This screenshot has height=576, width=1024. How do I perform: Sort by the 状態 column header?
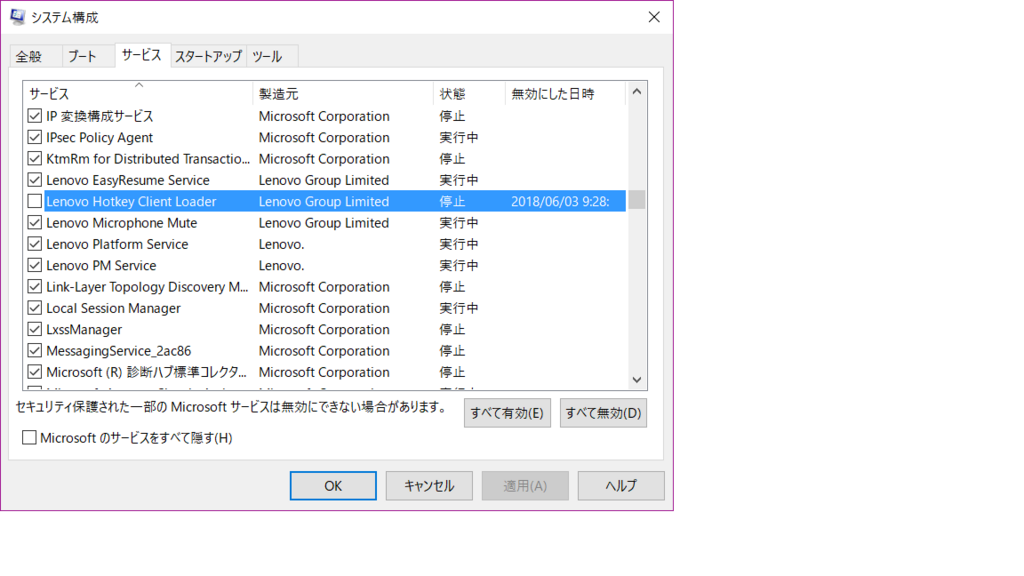[x=469, y=94]
